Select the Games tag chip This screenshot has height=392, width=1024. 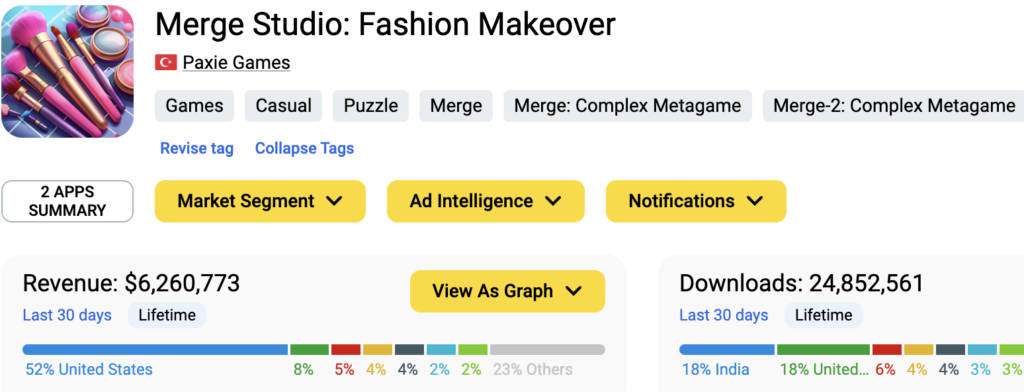click(x=195, y=106)
